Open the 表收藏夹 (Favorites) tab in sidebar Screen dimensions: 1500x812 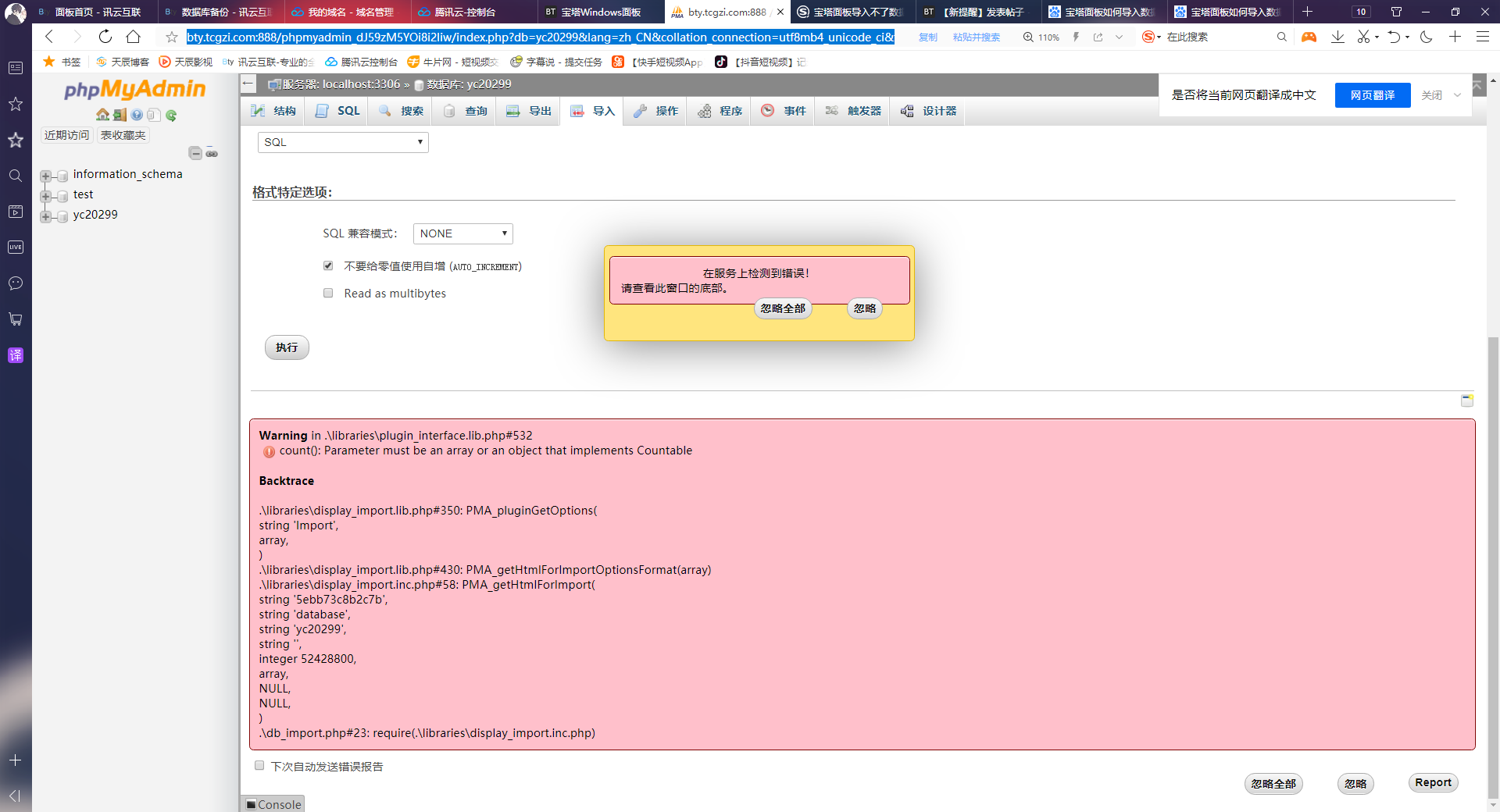[123, 135]
